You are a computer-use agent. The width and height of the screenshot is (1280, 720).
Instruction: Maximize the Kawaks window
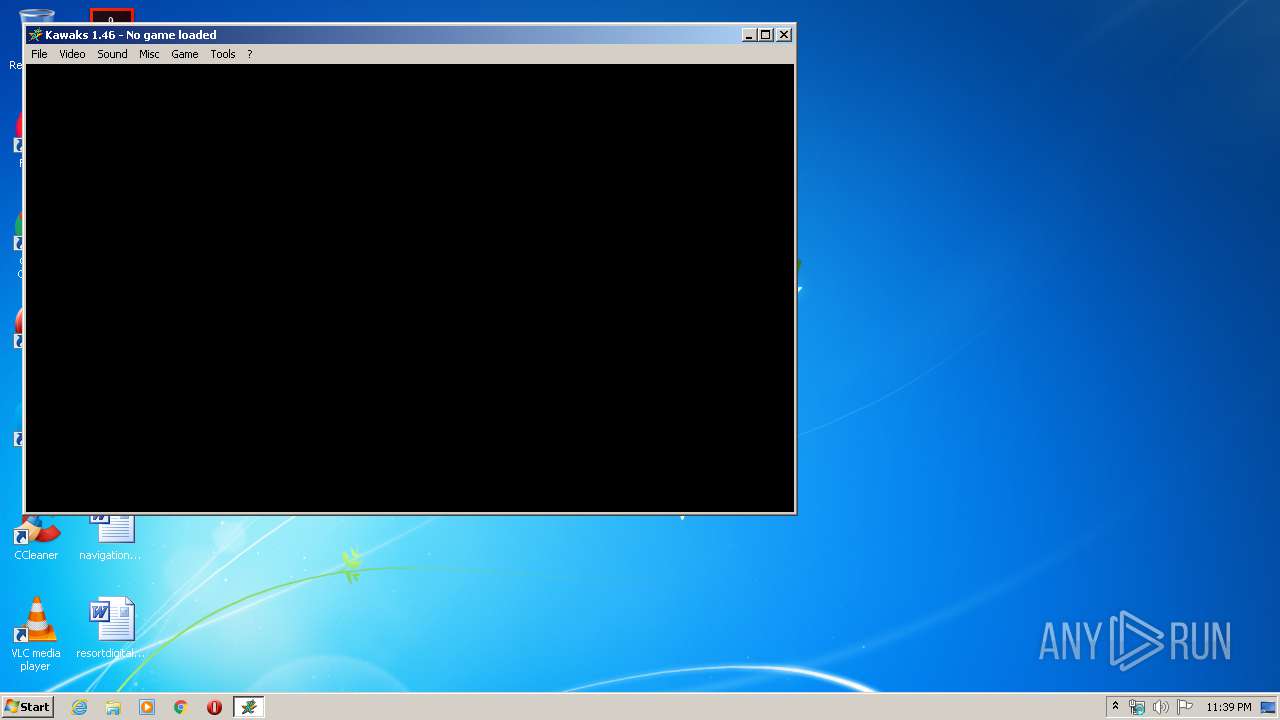(x=766, y=35)
